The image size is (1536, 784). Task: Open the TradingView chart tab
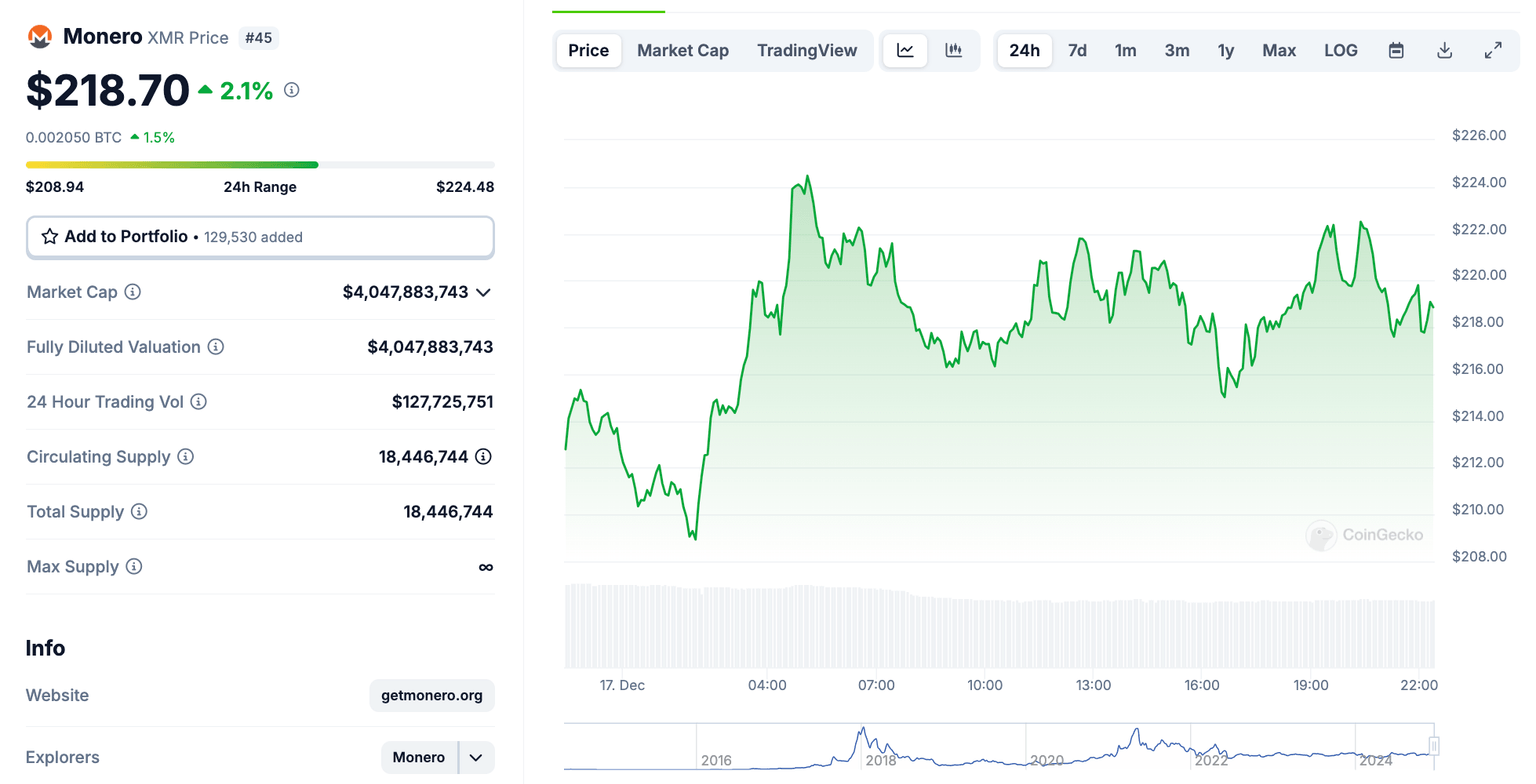806,50
